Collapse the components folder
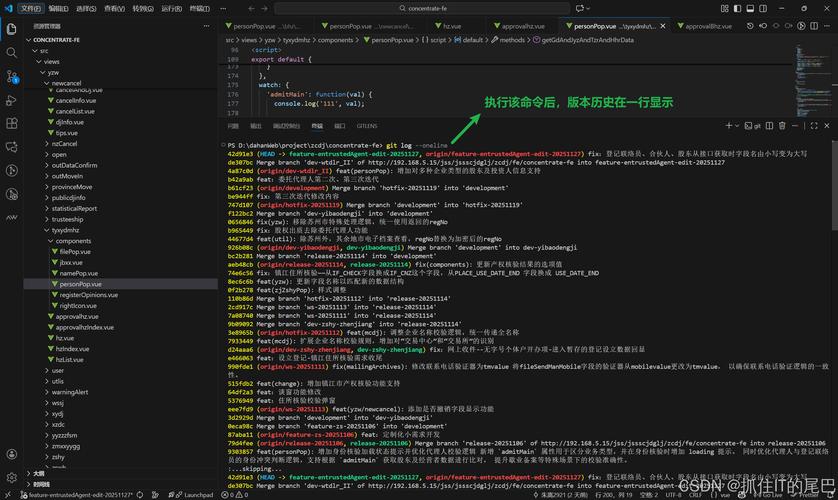The image size is (838, 500). [73, 241]
